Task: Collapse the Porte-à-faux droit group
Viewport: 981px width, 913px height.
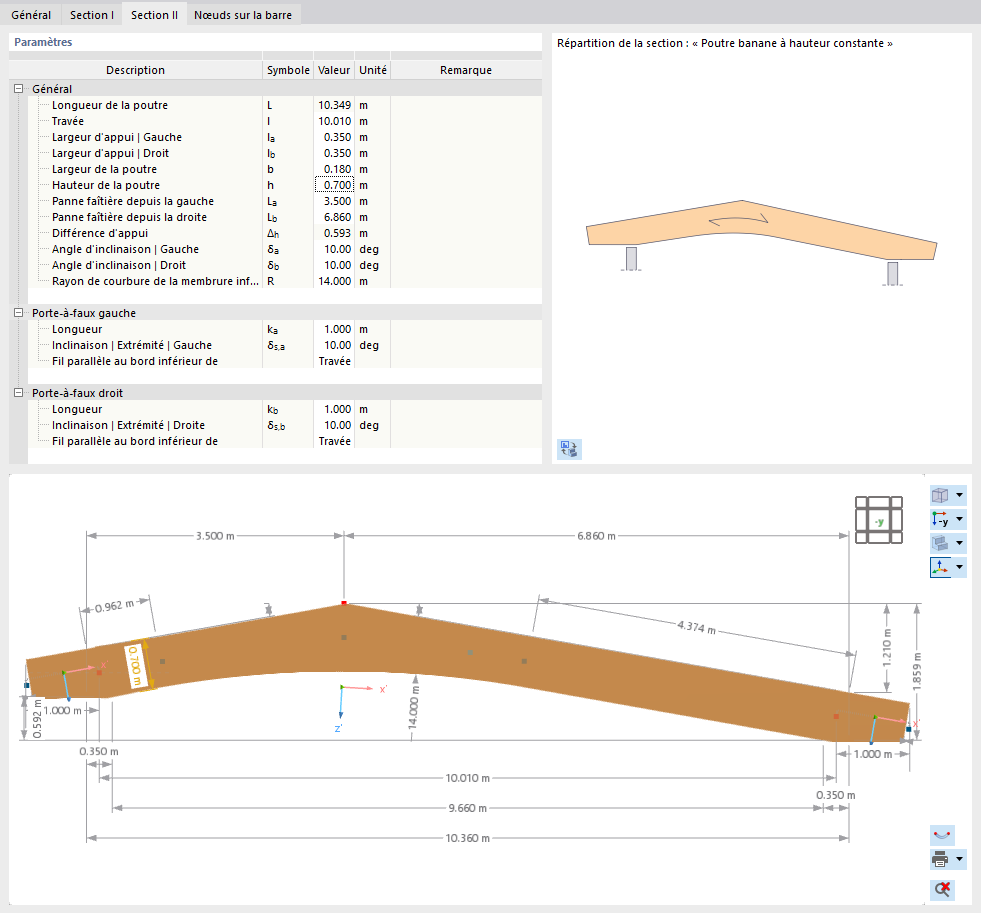Action: [19, 393]
